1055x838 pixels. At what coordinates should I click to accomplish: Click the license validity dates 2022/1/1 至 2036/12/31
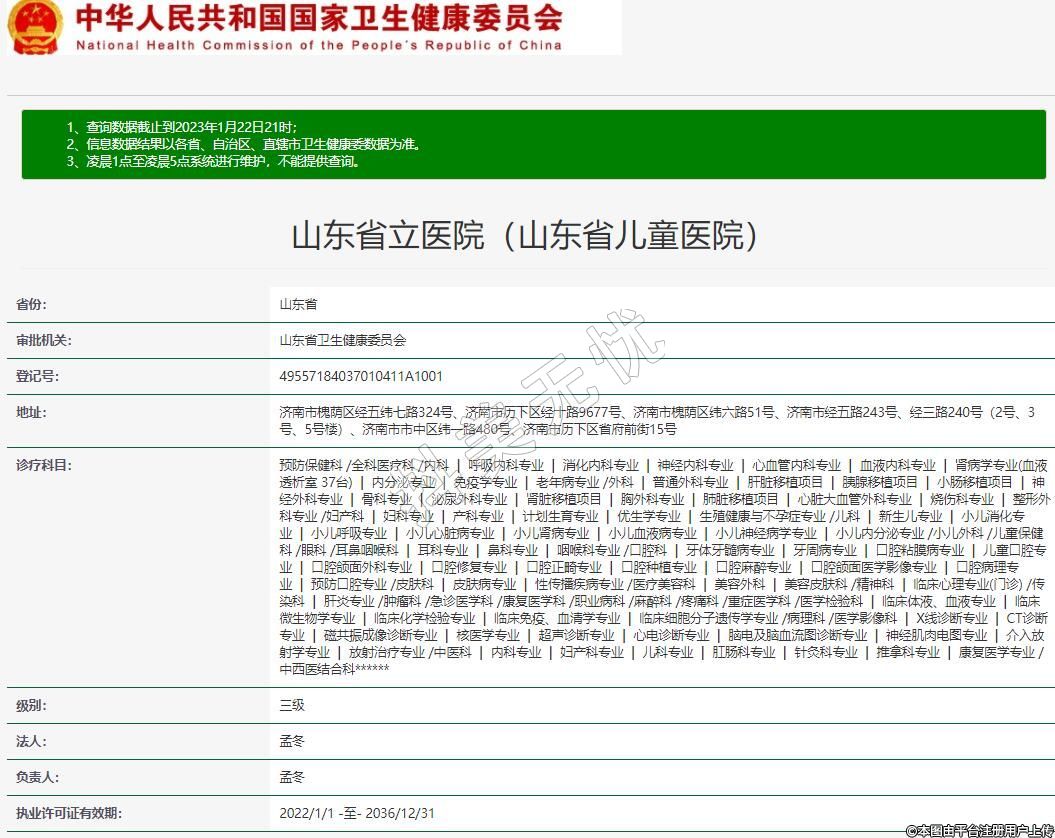click(357, 813)
